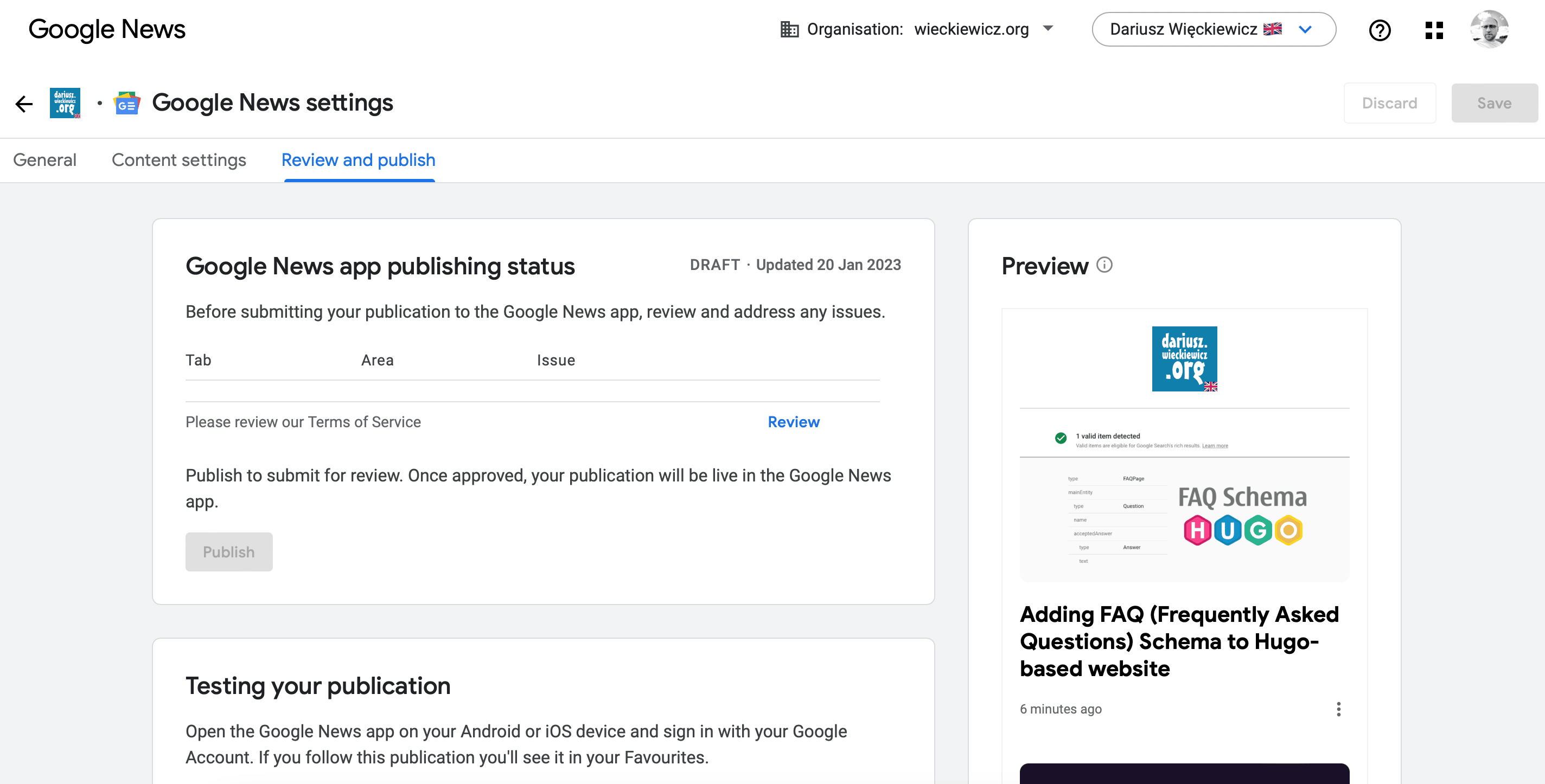Viewport: 1545px width, 784px height.
Task: Switch to the General tab
Action: [45, 160]
